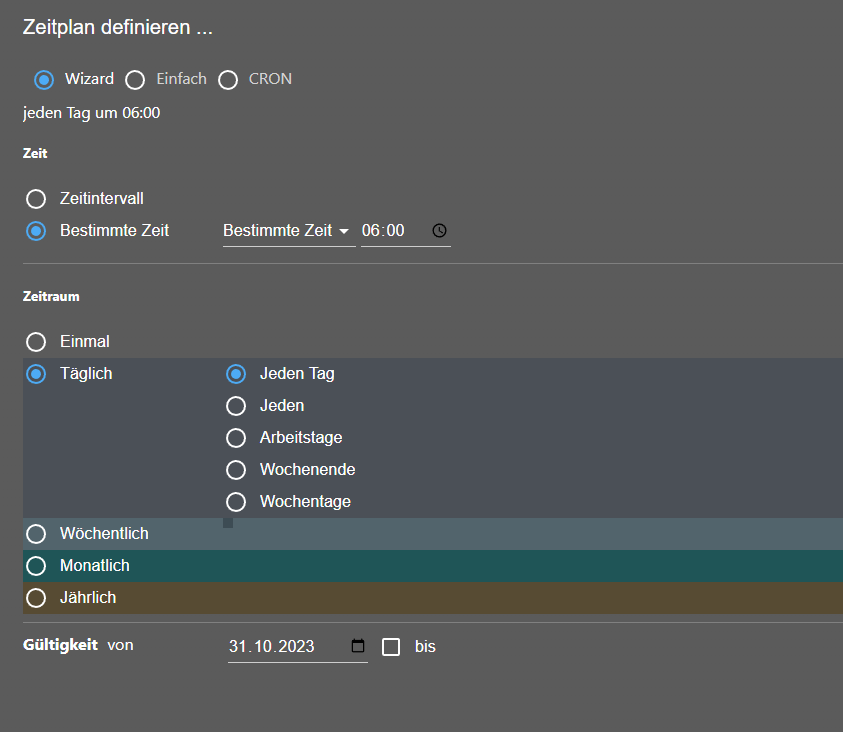Click the schedule summary 'jeden Tag um 06:00'

tap(91, 113)
